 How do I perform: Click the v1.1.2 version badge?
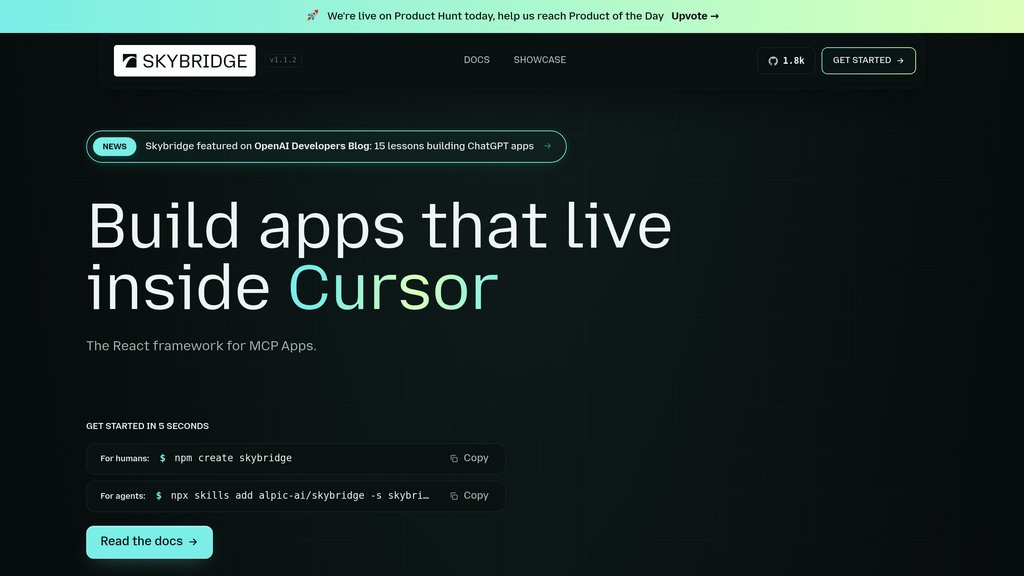(283, 60)
